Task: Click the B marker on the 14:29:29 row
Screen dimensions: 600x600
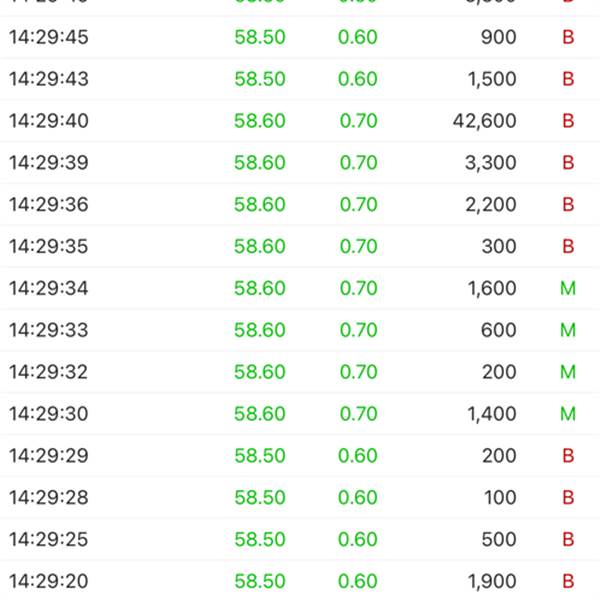Action: [568, 456]
